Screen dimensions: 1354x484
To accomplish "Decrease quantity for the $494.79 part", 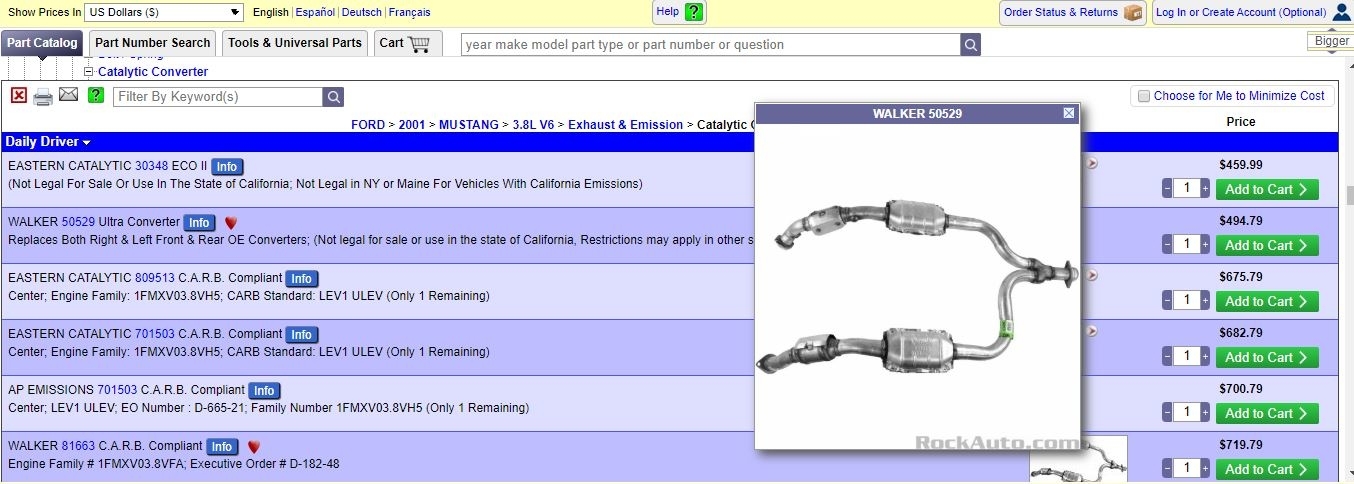I will (x=1167, y=244).
